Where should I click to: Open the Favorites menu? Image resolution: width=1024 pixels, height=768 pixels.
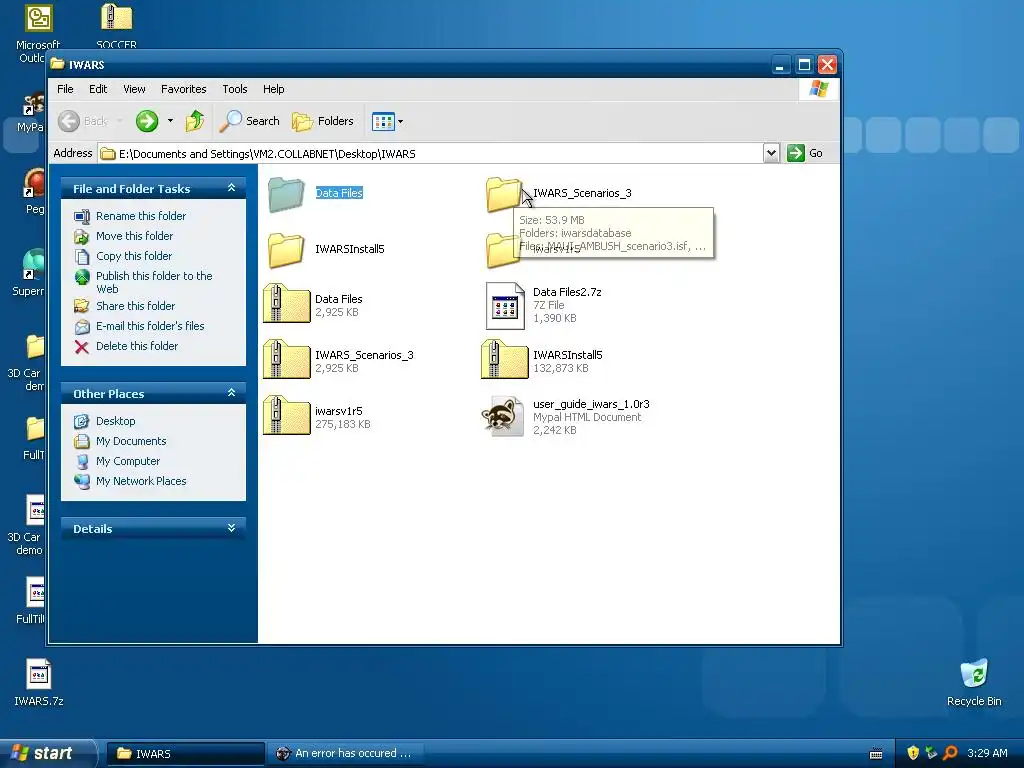point(184,89)
